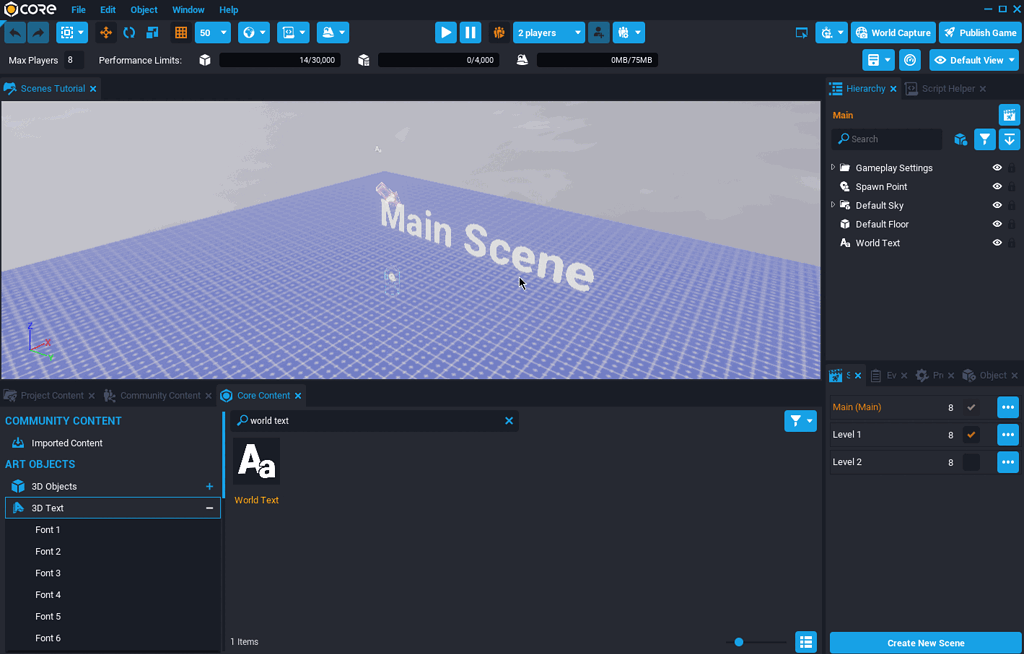Expand the Gameplay Settings folder
The image size is (1024, 654).
click(x=832, y=167)
